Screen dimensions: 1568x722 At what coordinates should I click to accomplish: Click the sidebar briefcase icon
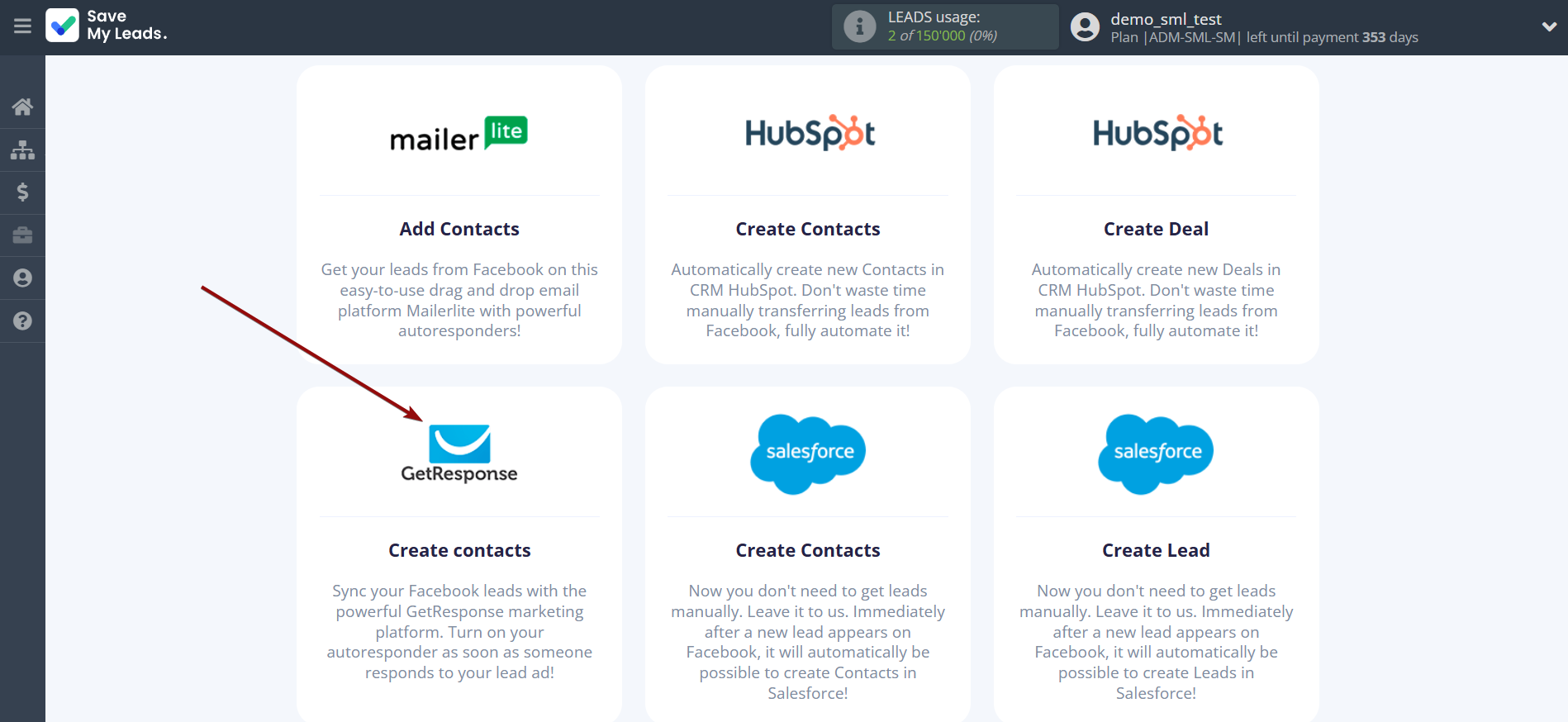click(22, 235)
